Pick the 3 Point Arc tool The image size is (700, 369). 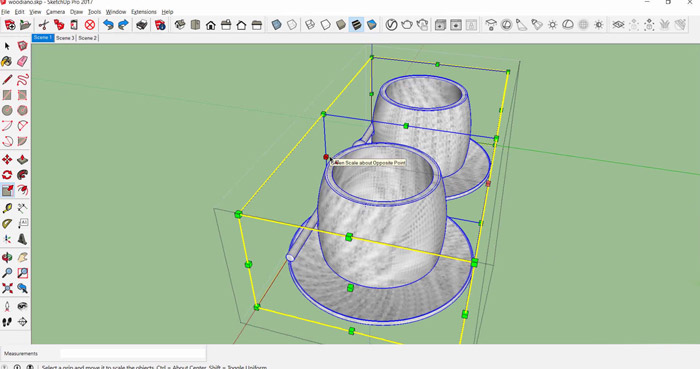7,141
